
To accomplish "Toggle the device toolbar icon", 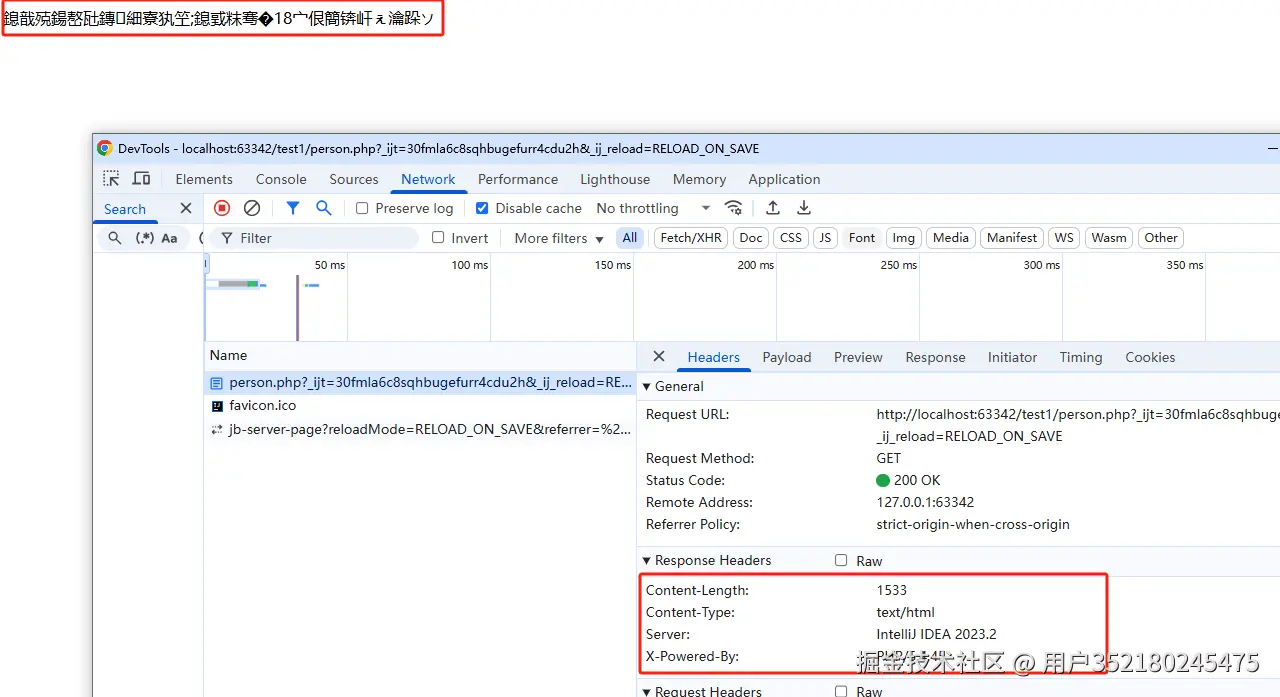I will click(142, 179).
